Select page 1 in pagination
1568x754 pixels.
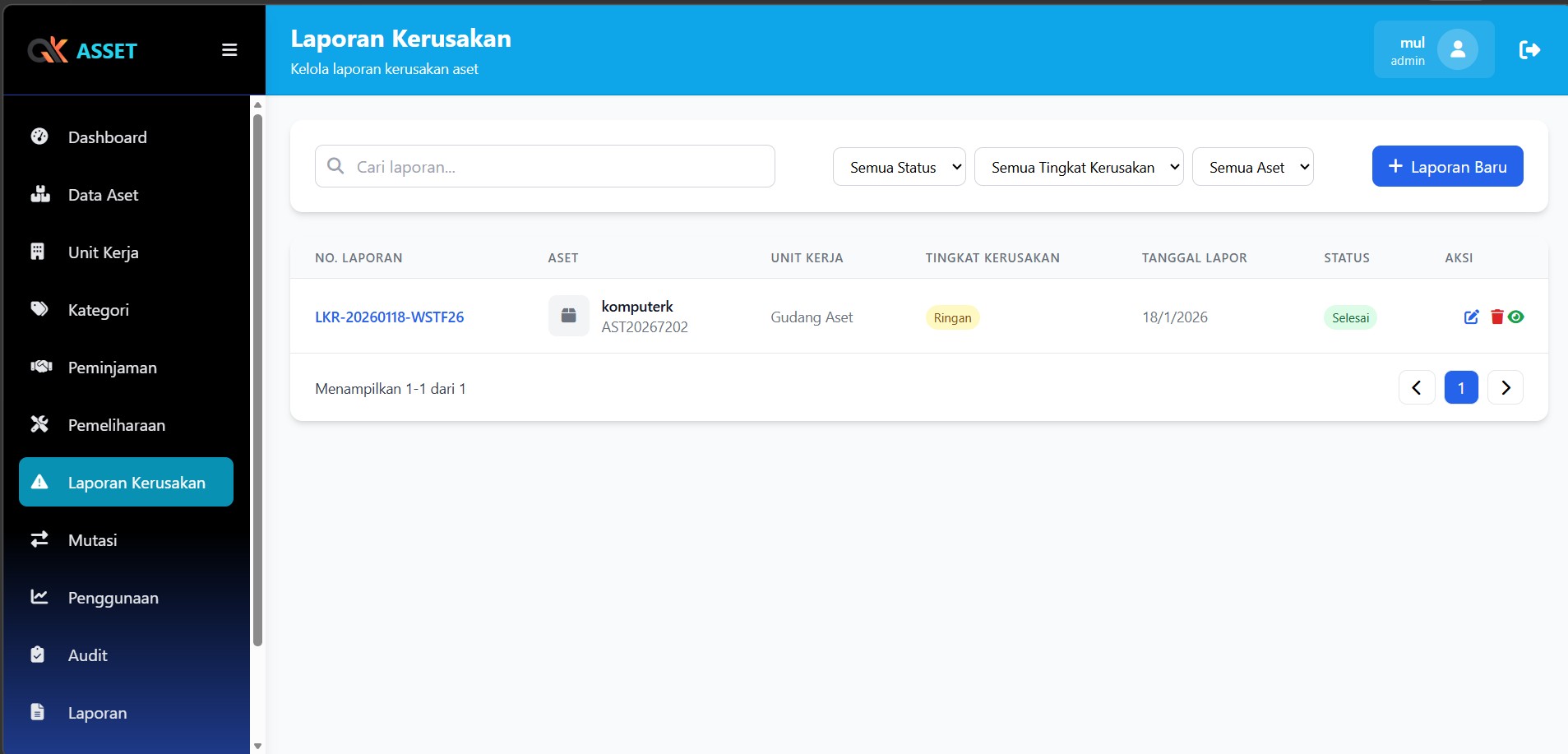[1460, 387]
